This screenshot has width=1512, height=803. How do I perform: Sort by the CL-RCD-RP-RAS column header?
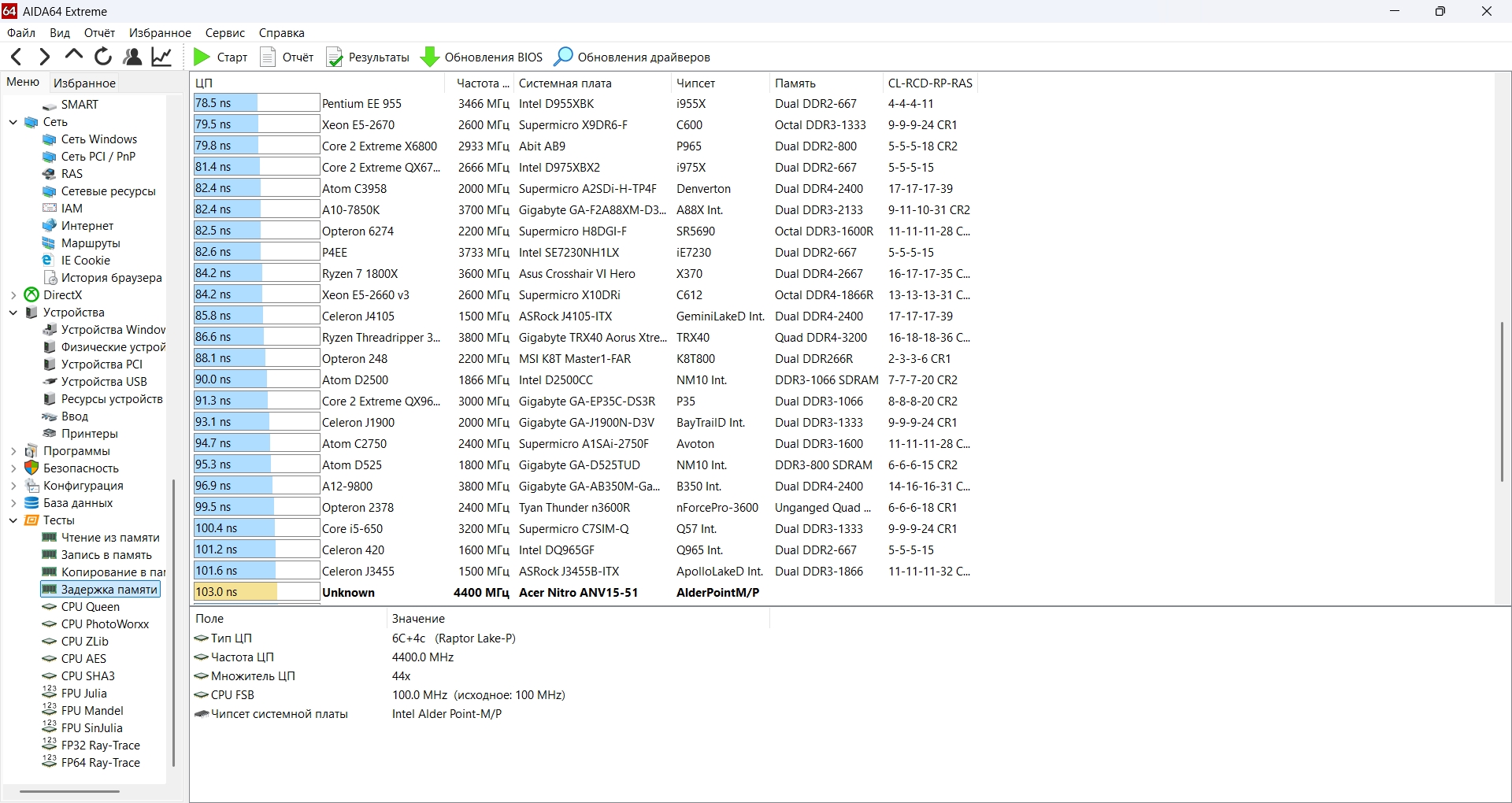(x=930, y=83)
